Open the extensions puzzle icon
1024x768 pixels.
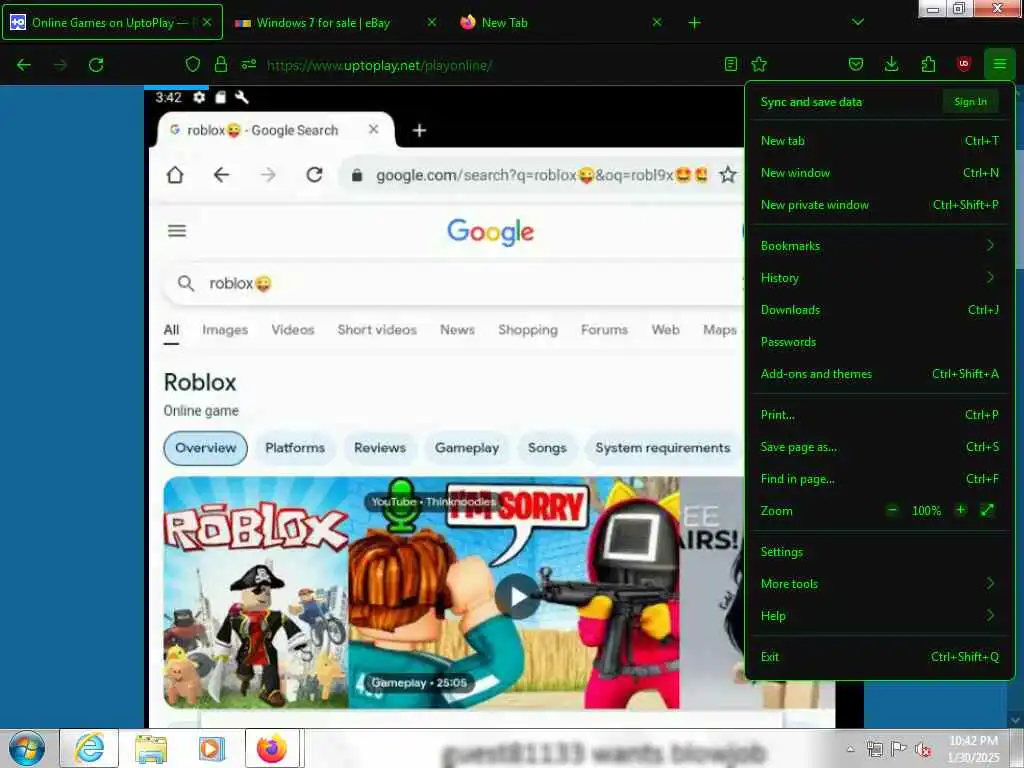point(928,64)
